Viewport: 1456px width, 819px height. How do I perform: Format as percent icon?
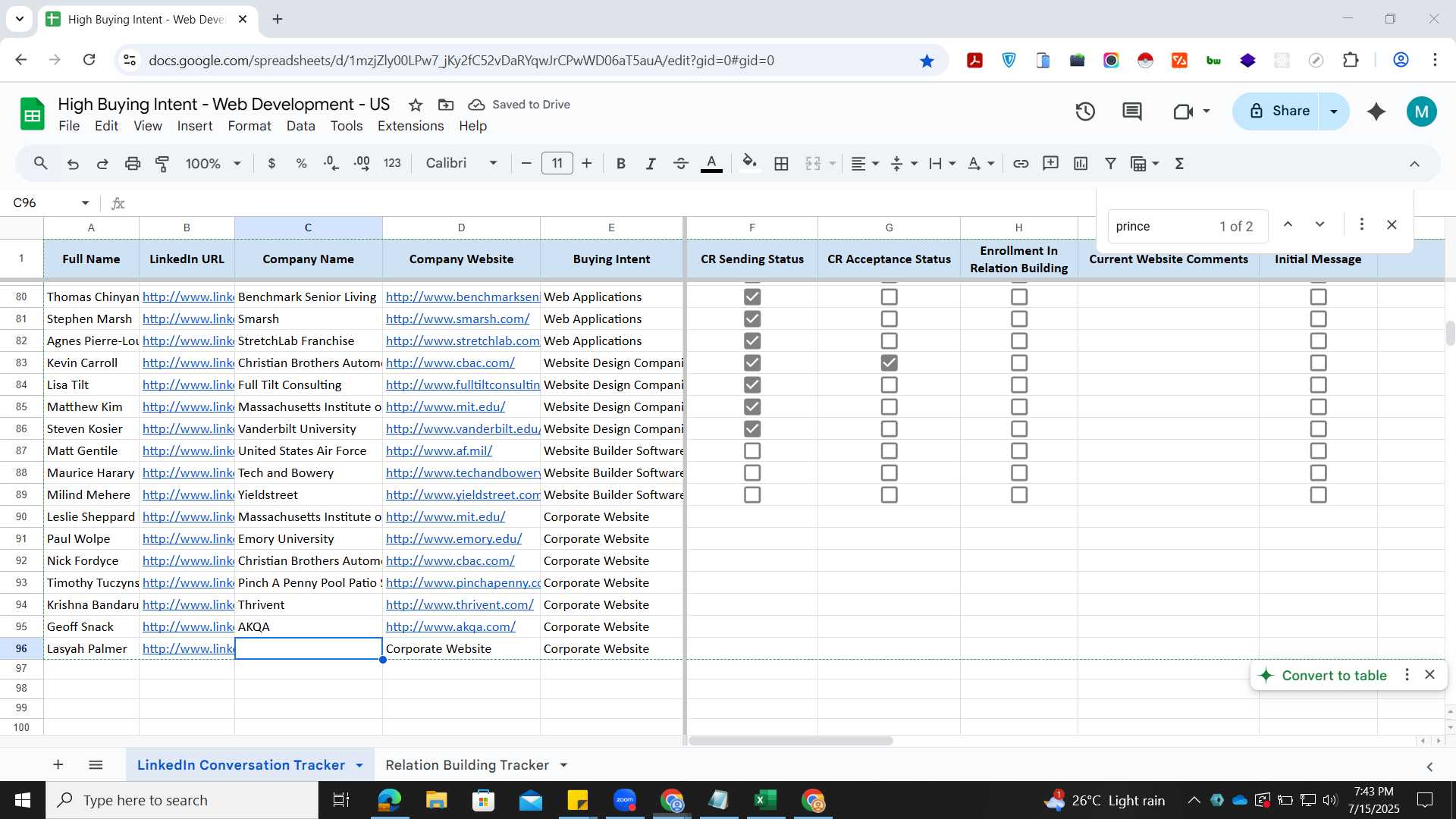[301, 164]
